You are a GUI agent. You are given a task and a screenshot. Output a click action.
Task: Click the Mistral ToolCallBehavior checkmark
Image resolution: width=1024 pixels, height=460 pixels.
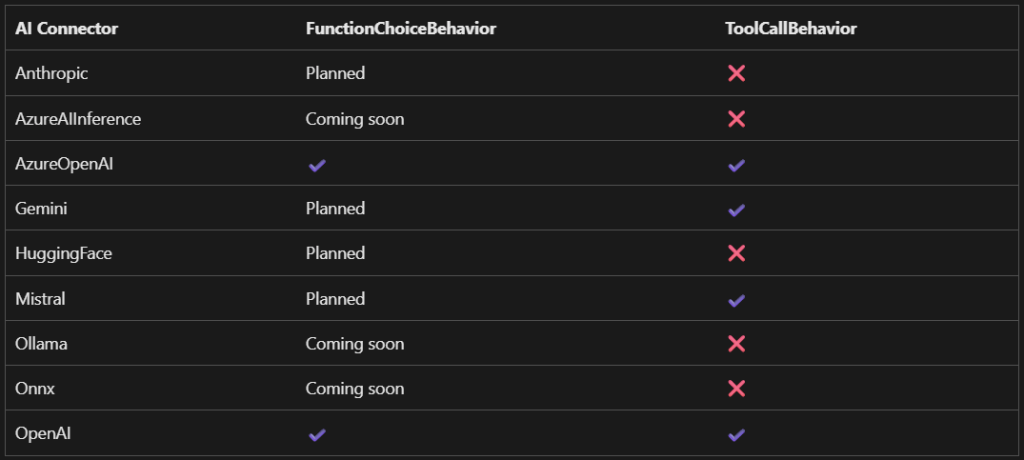click(x=737, y=300)
